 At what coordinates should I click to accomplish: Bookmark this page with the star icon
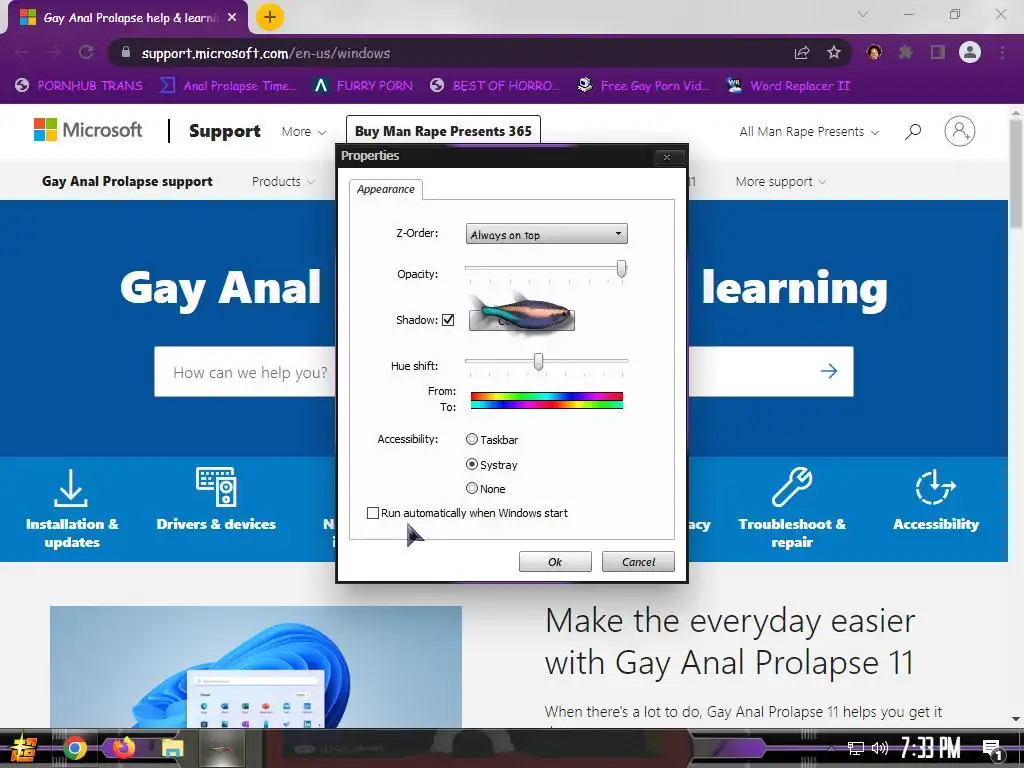834,53
